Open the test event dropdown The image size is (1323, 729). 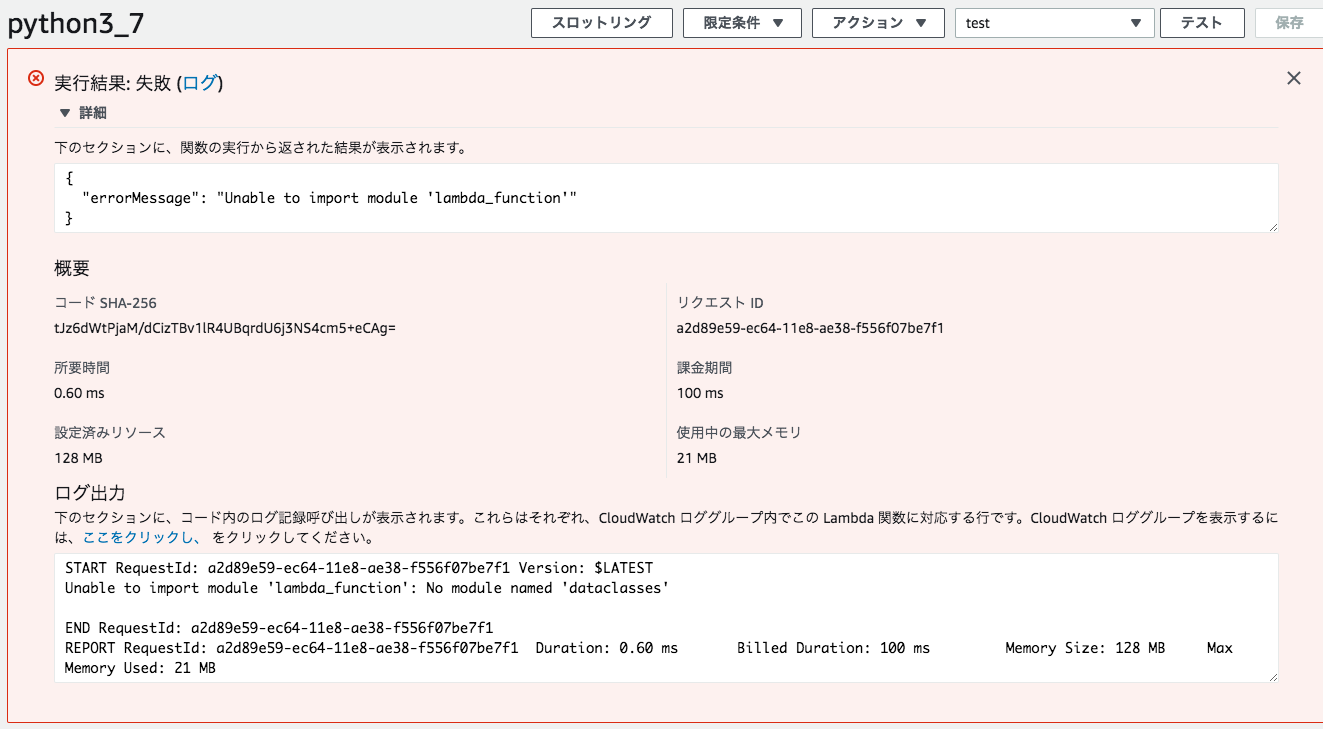(x=1054, y=22)
